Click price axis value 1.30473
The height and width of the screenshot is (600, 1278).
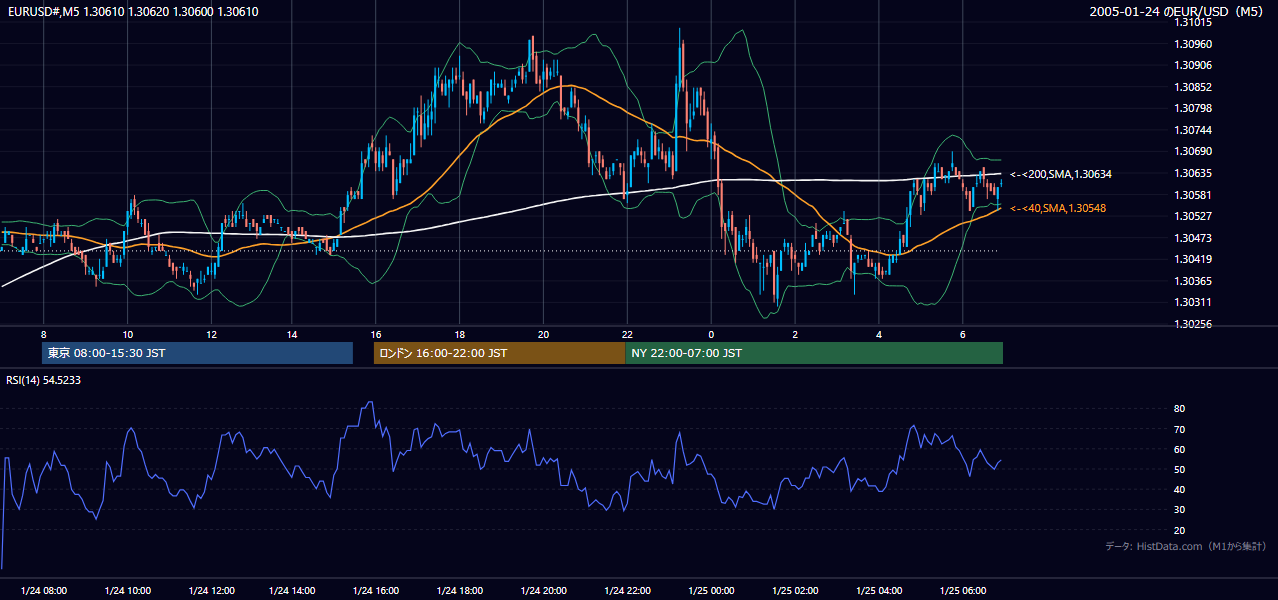point(1193,238)
